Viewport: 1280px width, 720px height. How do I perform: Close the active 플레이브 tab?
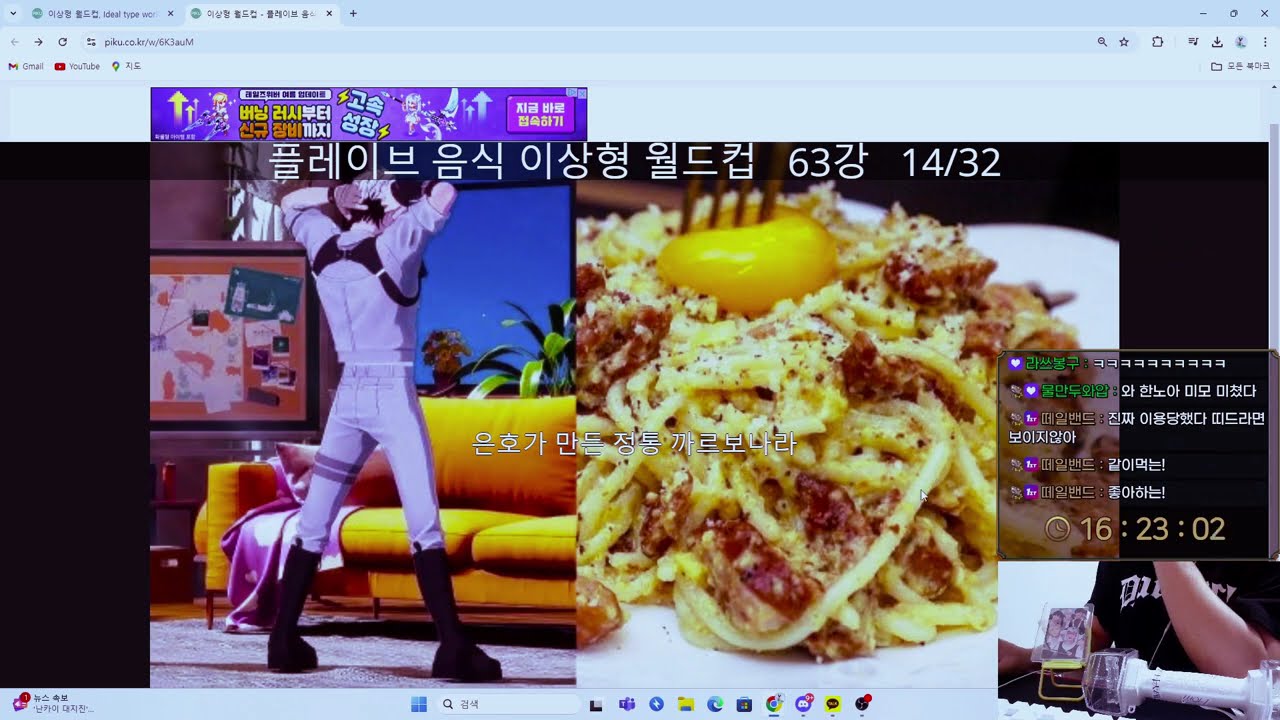[329, 14]
